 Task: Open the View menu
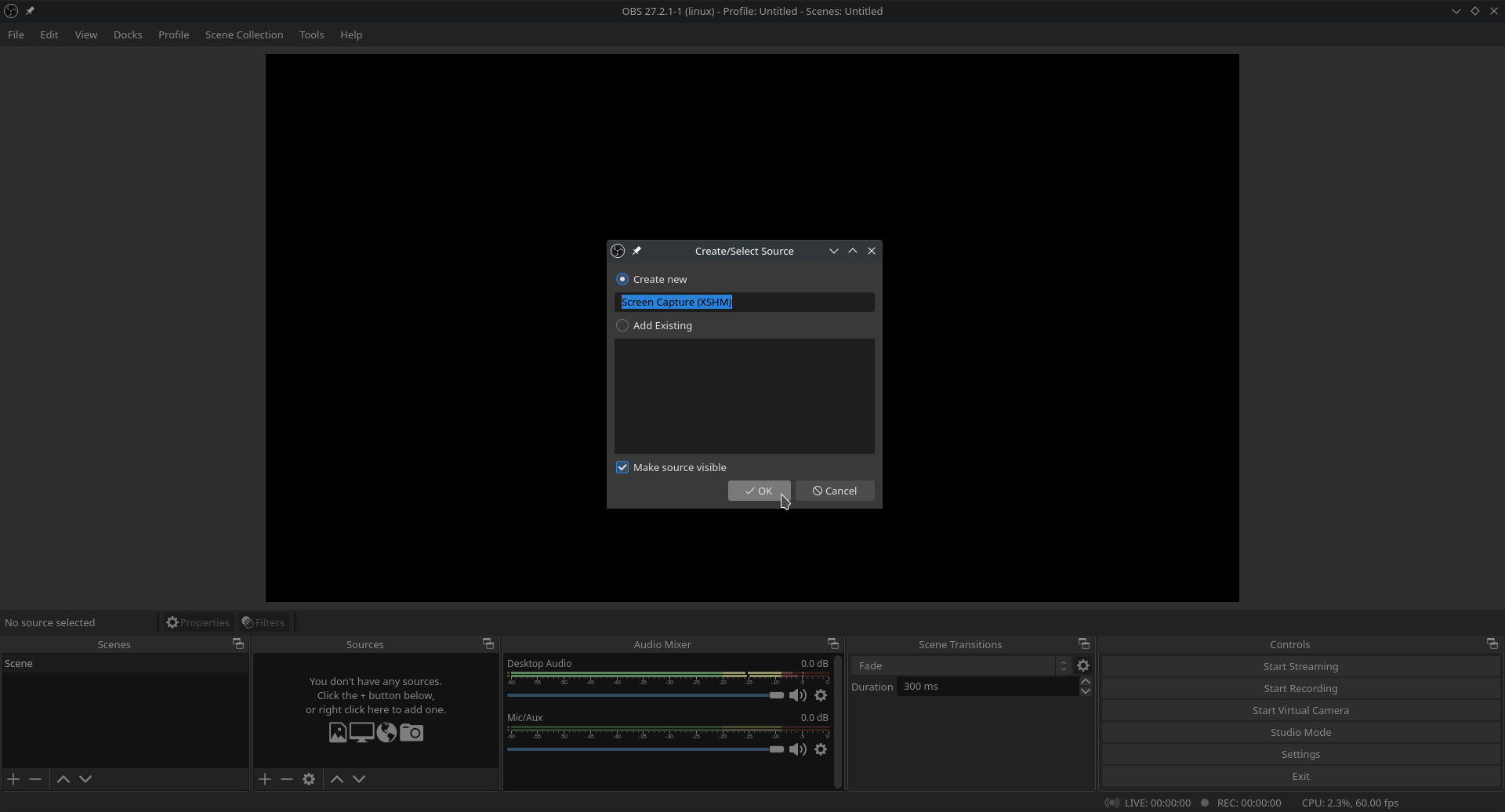pos(86,34)
